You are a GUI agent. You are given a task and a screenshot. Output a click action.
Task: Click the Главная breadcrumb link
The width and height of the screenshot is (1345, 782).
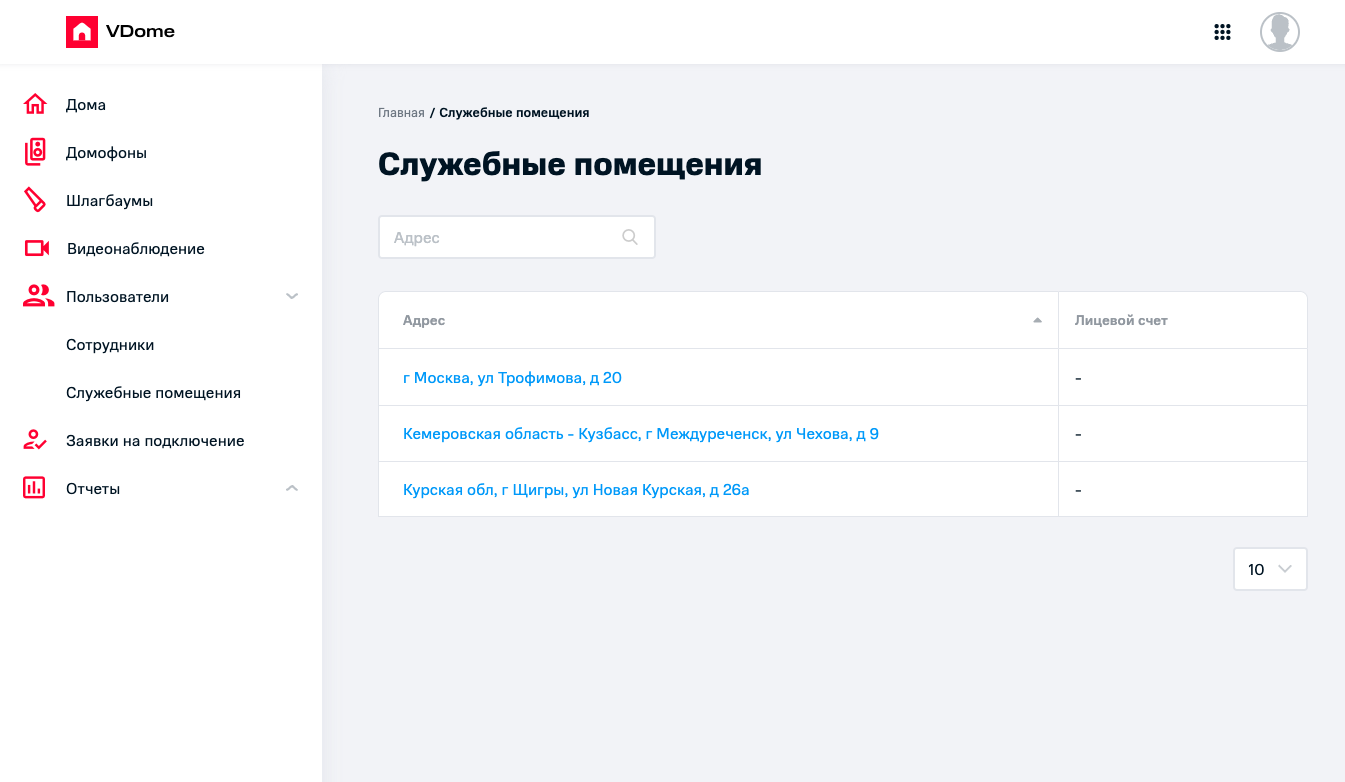click(x=401, y=113)
